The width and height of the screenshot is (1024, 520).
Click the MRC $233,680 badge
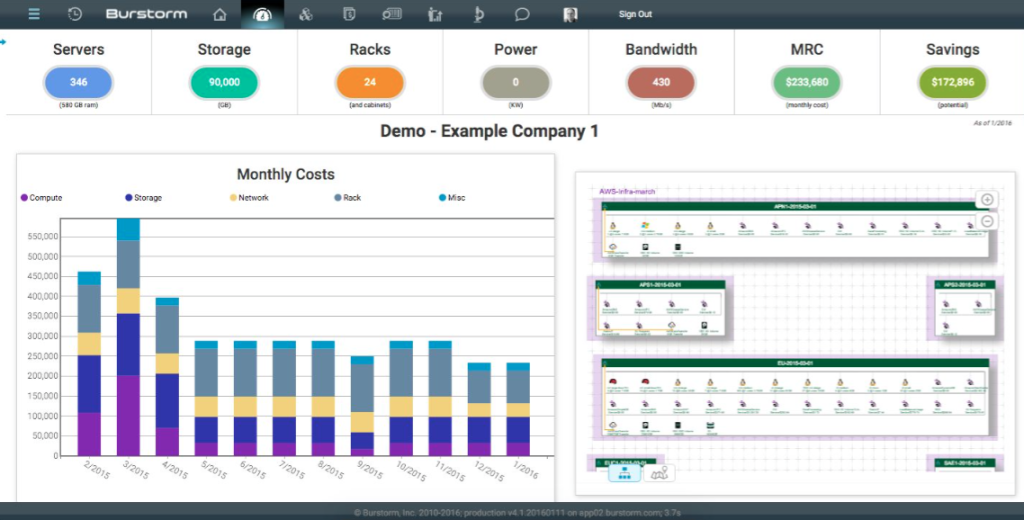pos(806,82)
